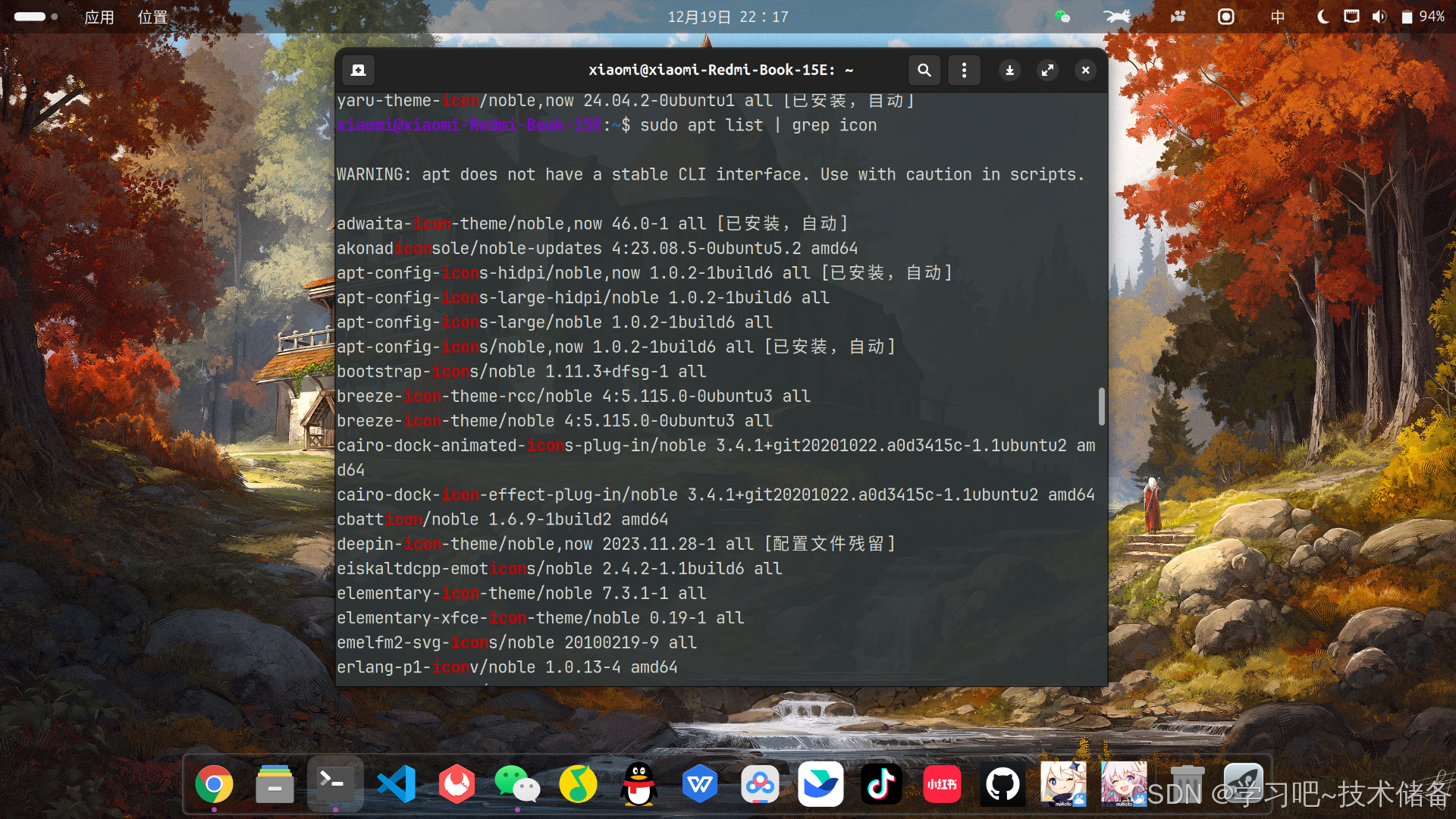Click the Terminal icon in dock

point(335,783)
